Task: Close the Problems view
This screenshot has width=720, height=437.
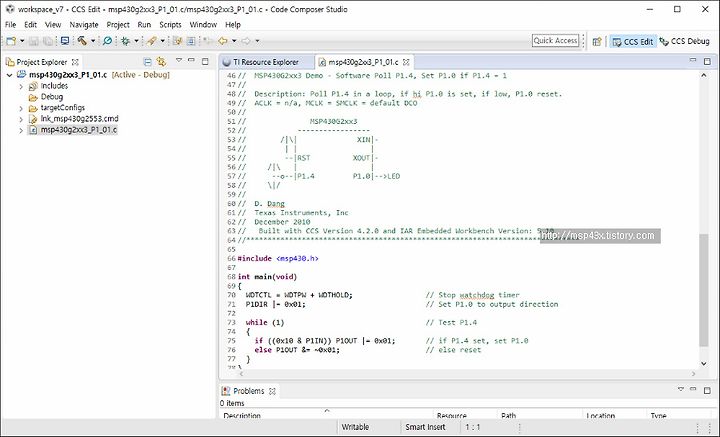Action: (272, 391)
